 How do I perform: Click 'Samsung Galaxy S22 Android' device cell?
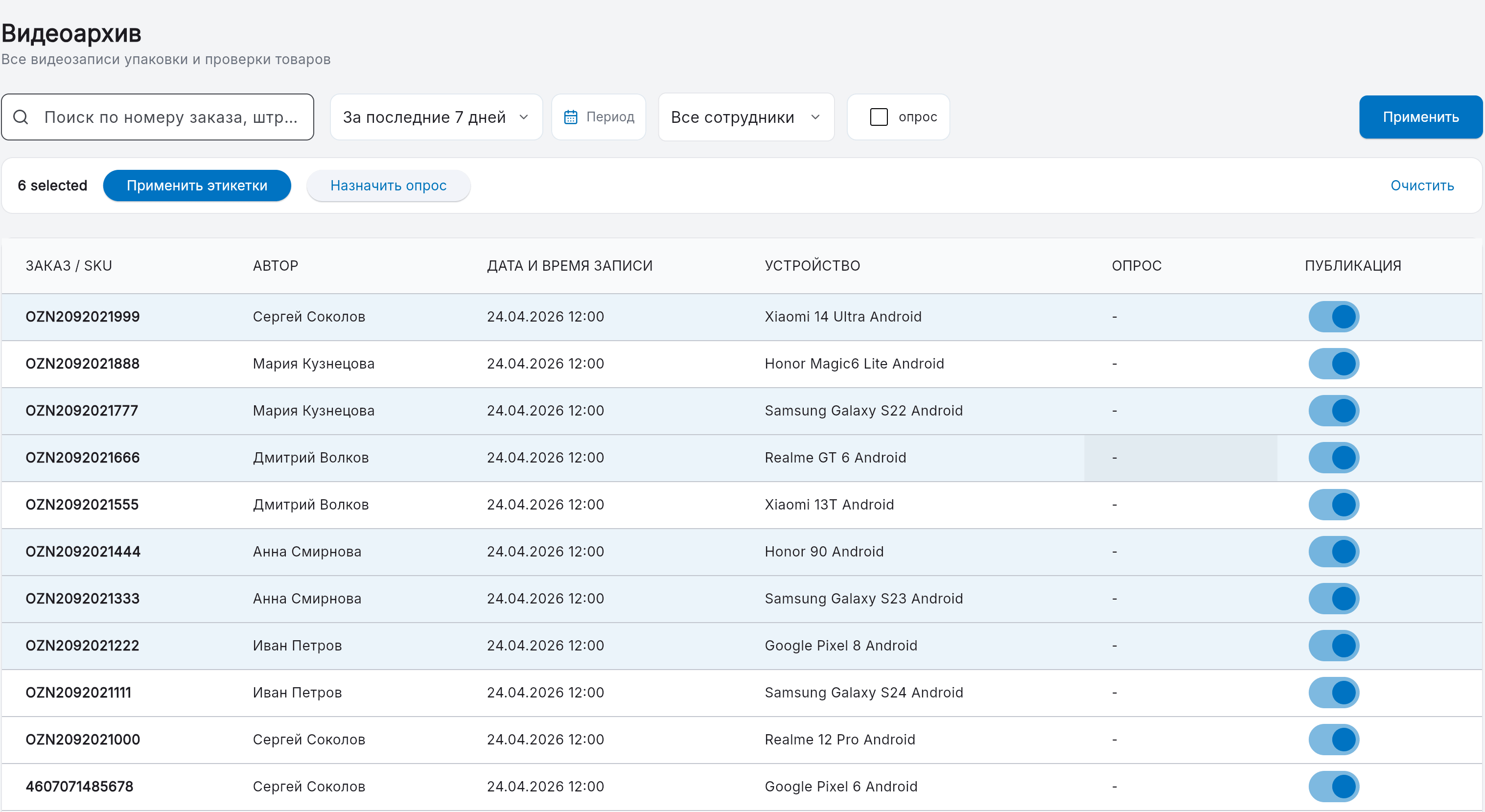(863, 411)
